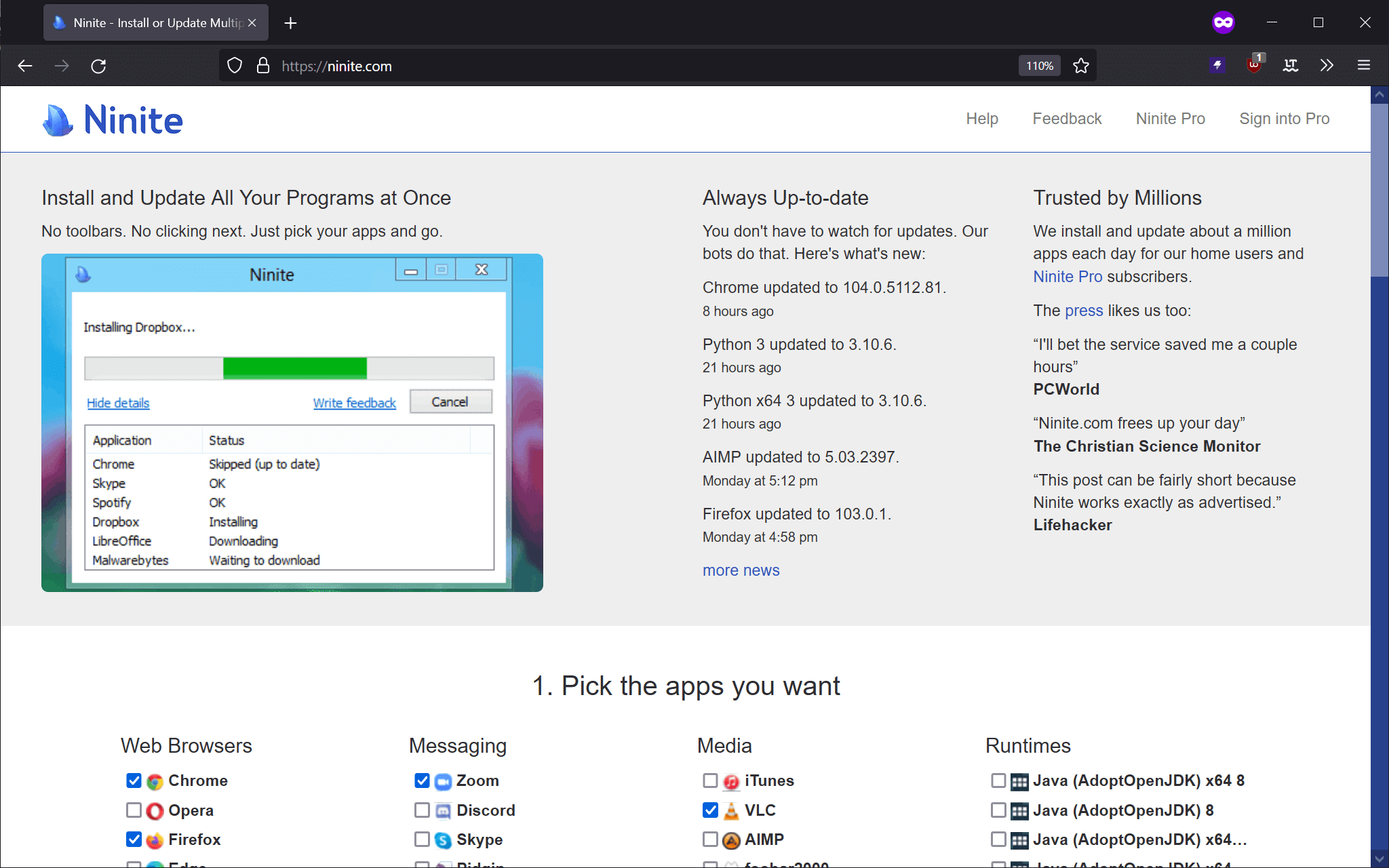
Task: Click the VLC cone icon
Action: (x=731, y=811)
